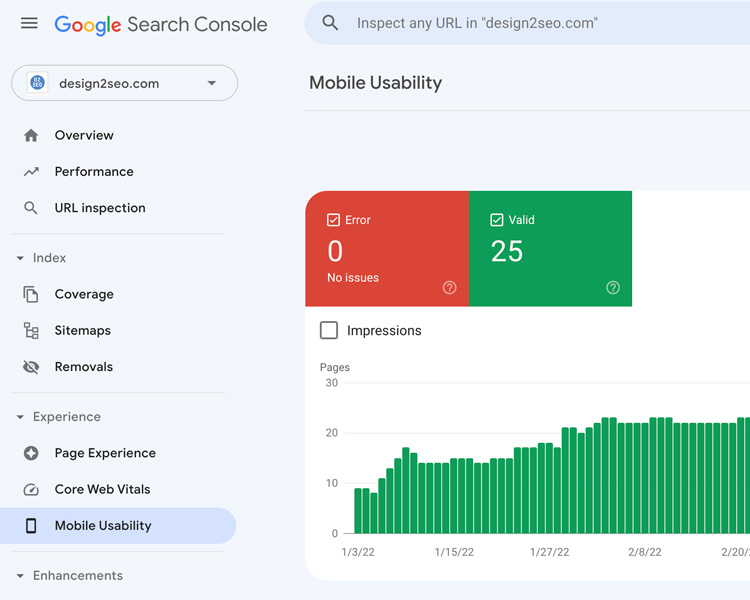
Task: Click the 1/15/22 date label on chart
Action: coord(454,552)
